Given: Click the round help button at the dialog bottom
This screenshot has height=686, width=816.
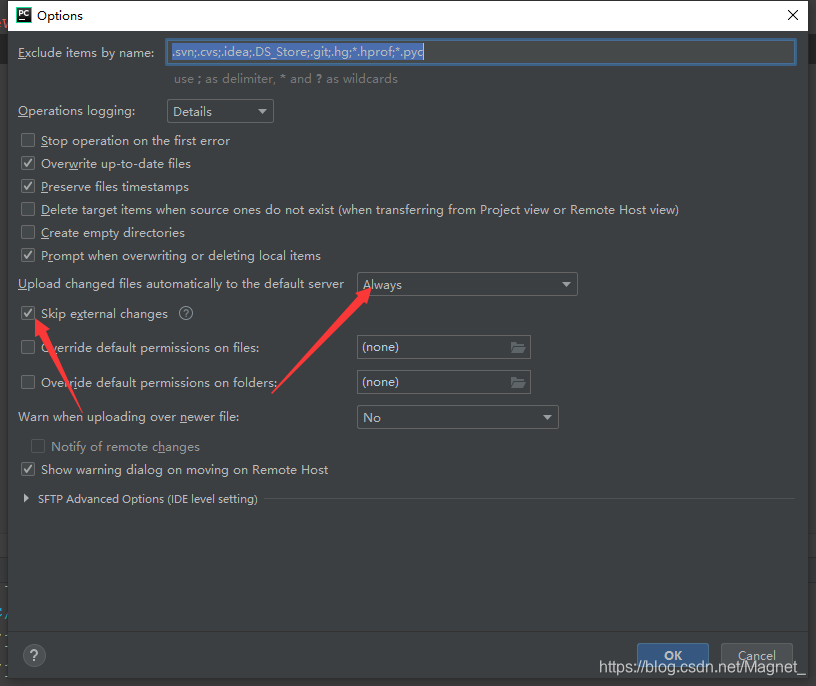Looking at the screenshot, I should [34, 655].
